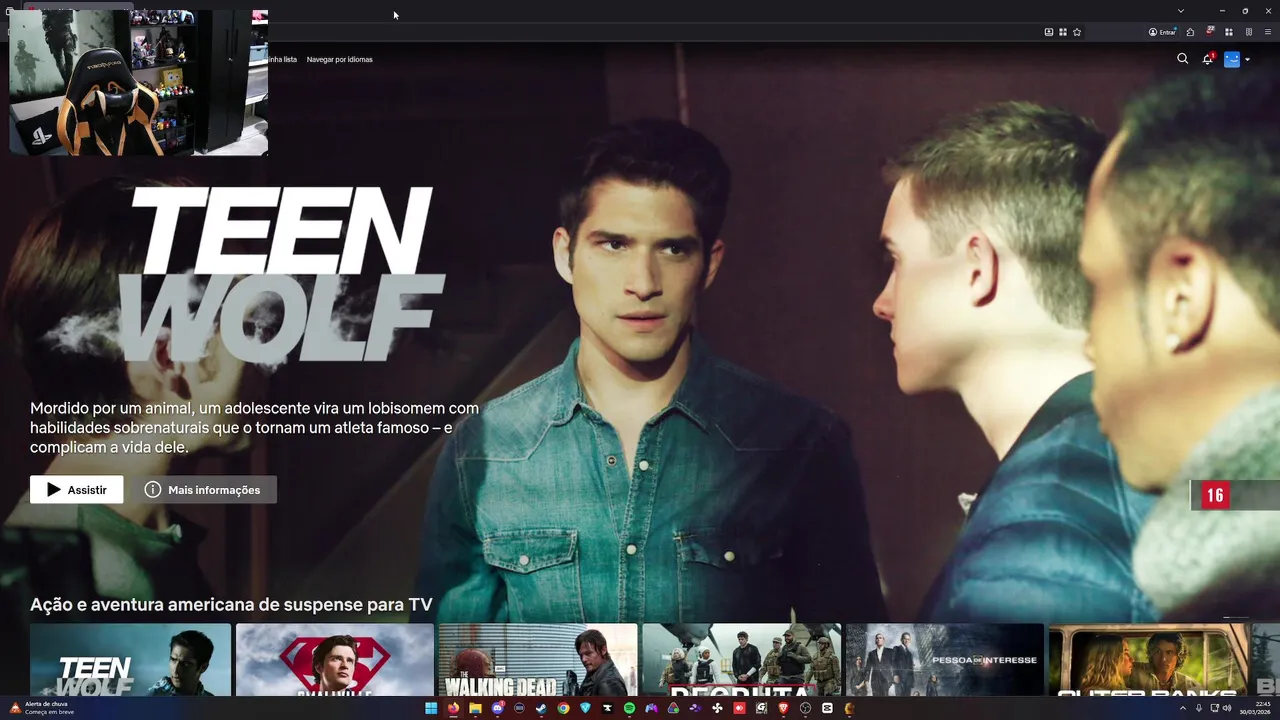
Task: Click the red extension icon with badge 22
Action: point(1210,31)
